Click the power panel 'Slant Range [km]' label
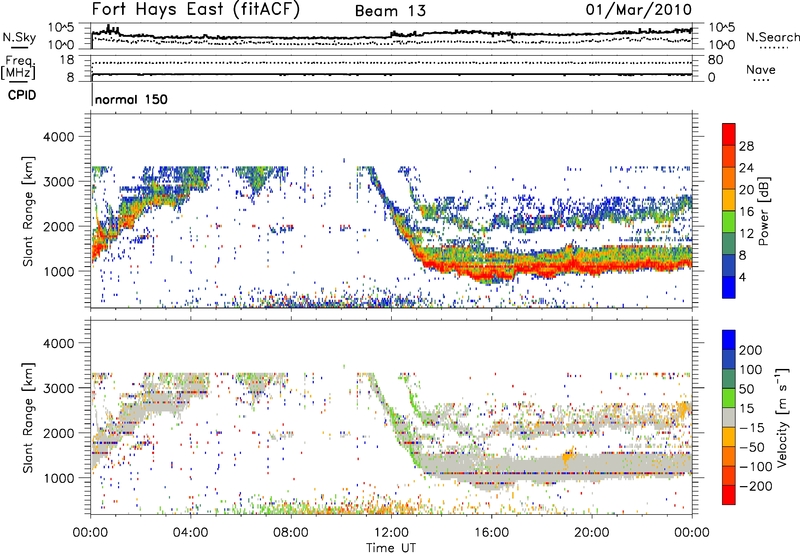The image size is (800, 554). point(28,211)
